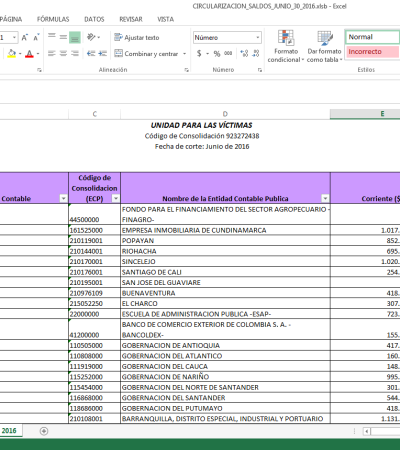Apply the thousands separator style
Image resolution: width=400 pixels, height=450 pixels.
click(x=228, y=53)
